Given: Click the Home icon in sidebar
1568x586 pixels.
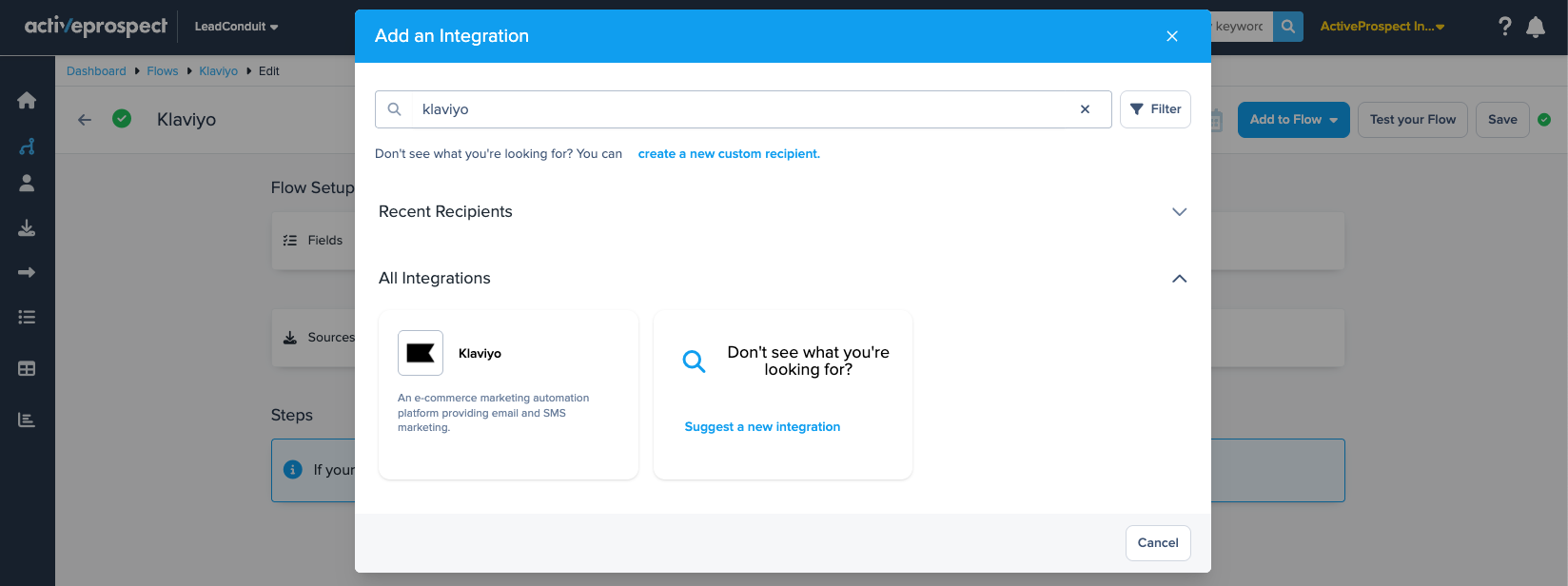Looking at the screenshot, I should coord(27,101).
